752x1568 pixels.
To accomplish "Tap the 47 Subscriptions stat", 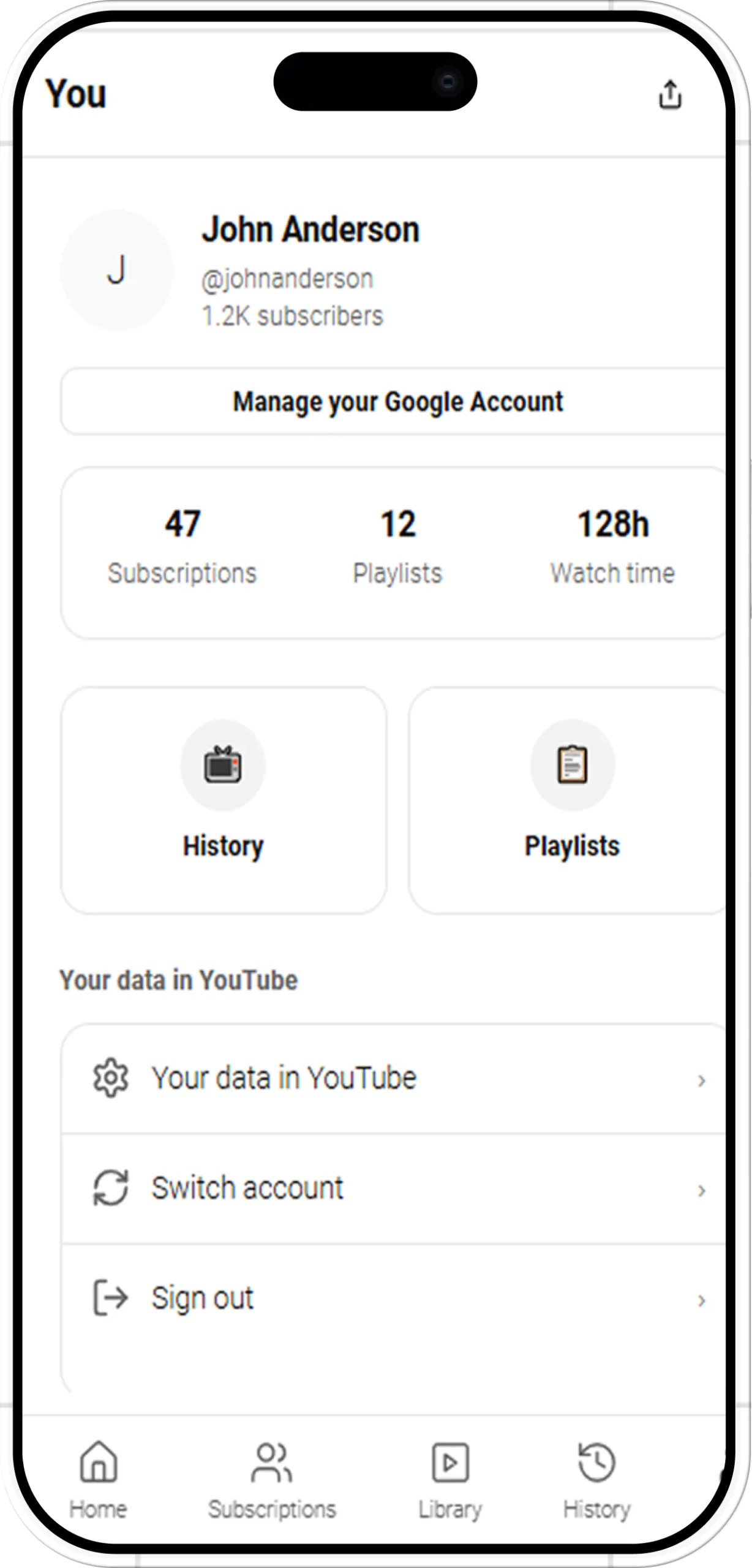I will [x=182, y=546].
